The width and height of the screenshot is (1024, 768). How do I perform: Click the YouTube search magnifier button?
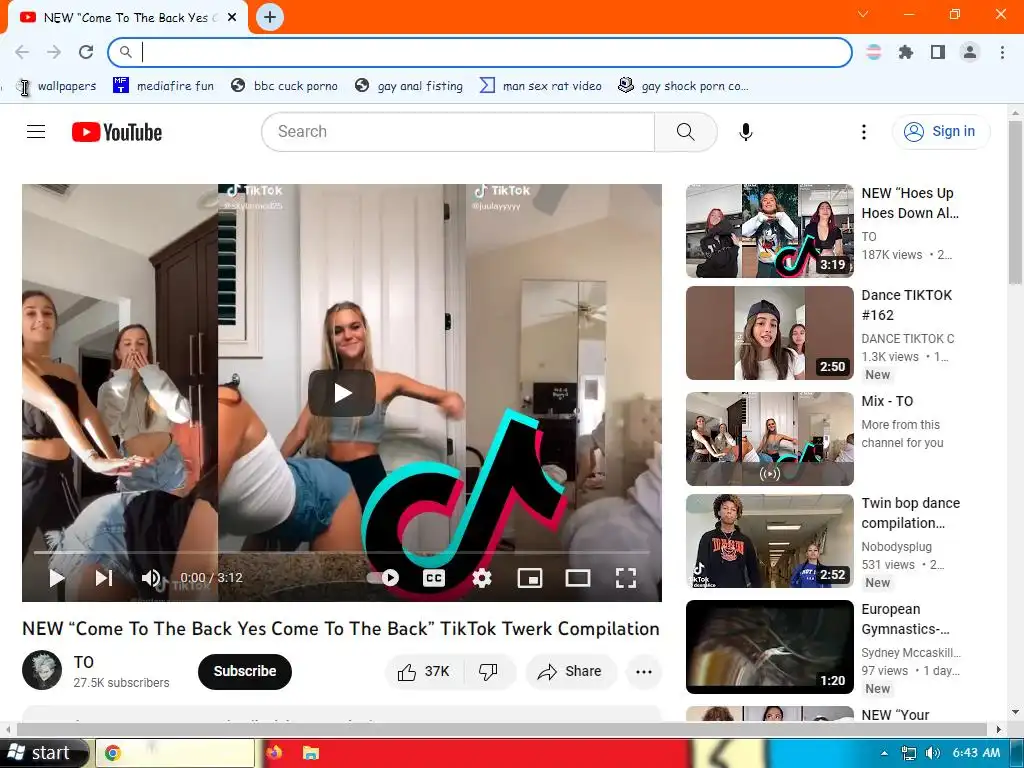click(686, 132)
